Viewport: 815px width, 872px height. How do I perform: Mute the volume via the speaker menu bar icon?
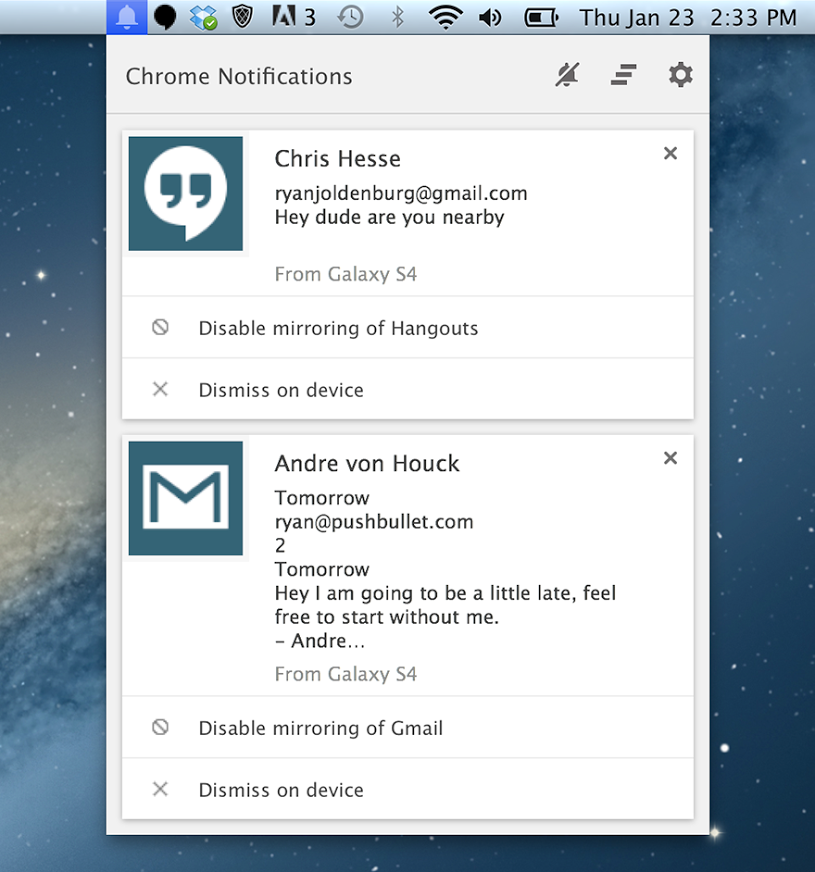coord(489,16)
